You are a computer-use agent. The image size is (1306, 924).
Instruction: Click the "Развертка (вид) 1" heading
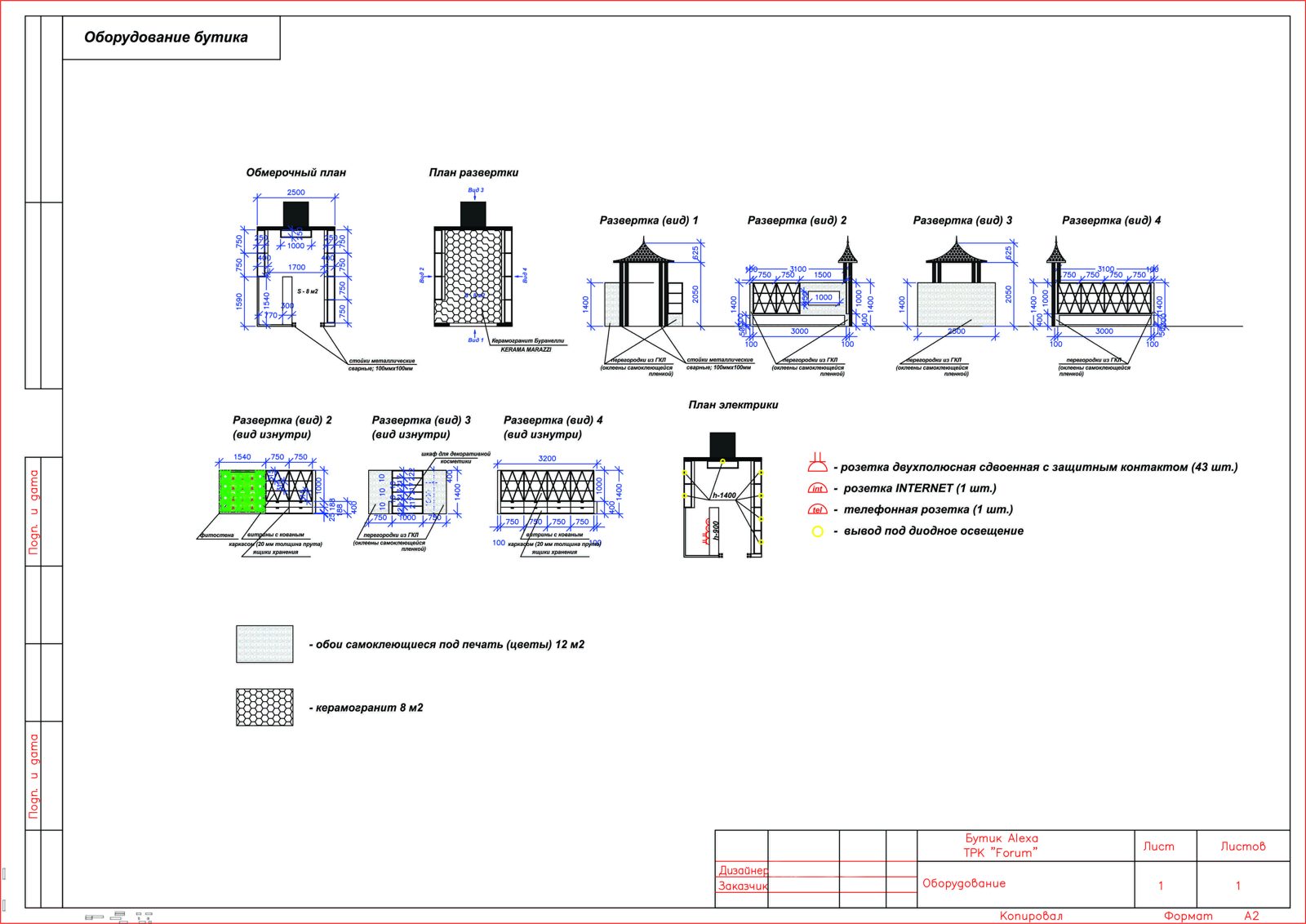pos(649,220)
